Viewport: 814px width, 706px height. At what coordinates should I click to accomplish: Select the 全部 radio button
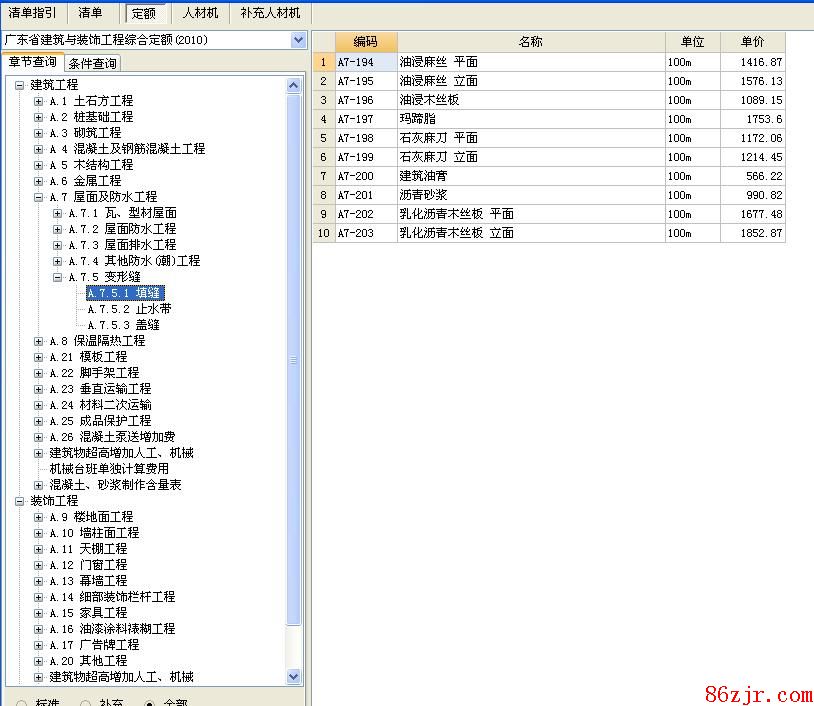click(x=150, y=703)
